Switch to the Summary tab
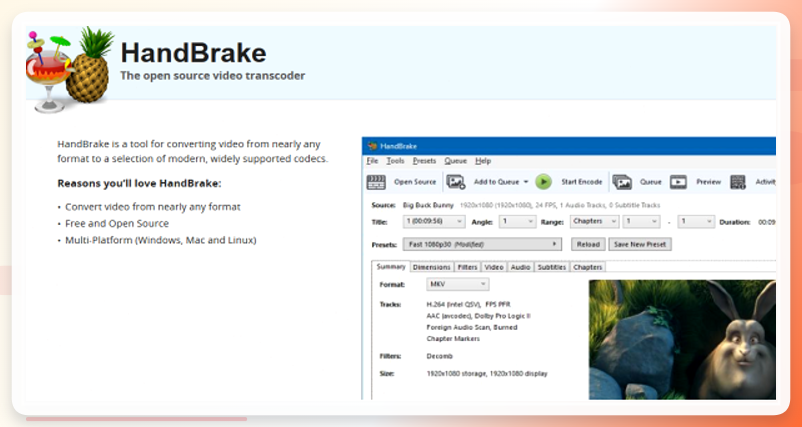The image size is (802, 427). pos(391,266)
